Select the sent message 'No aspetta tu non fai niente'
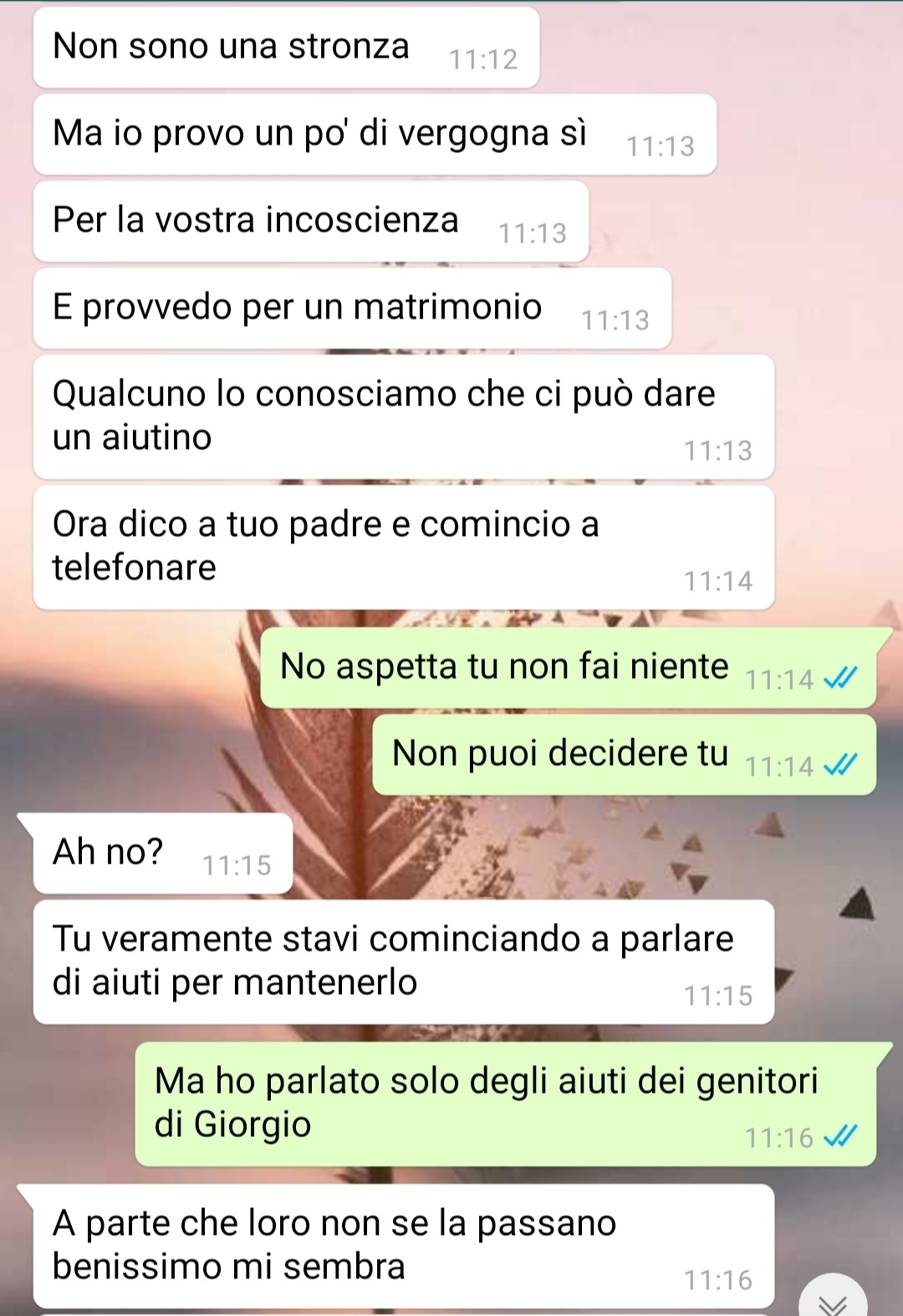 (569, 667)
